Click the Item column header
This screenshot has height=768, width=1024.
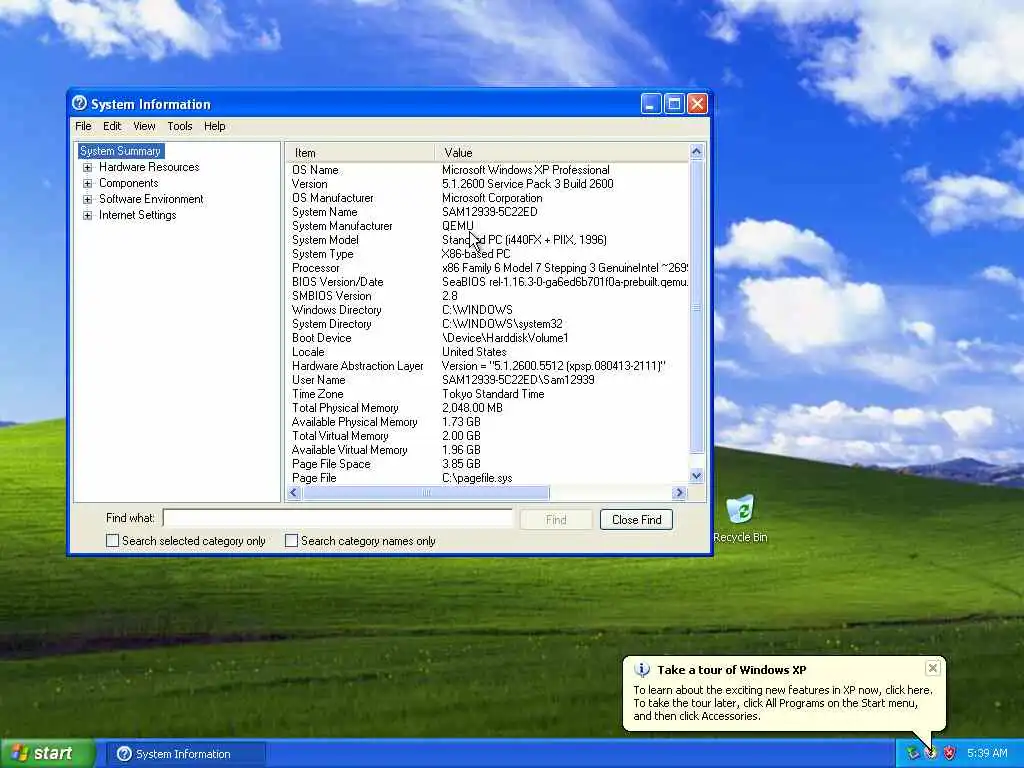359,153
